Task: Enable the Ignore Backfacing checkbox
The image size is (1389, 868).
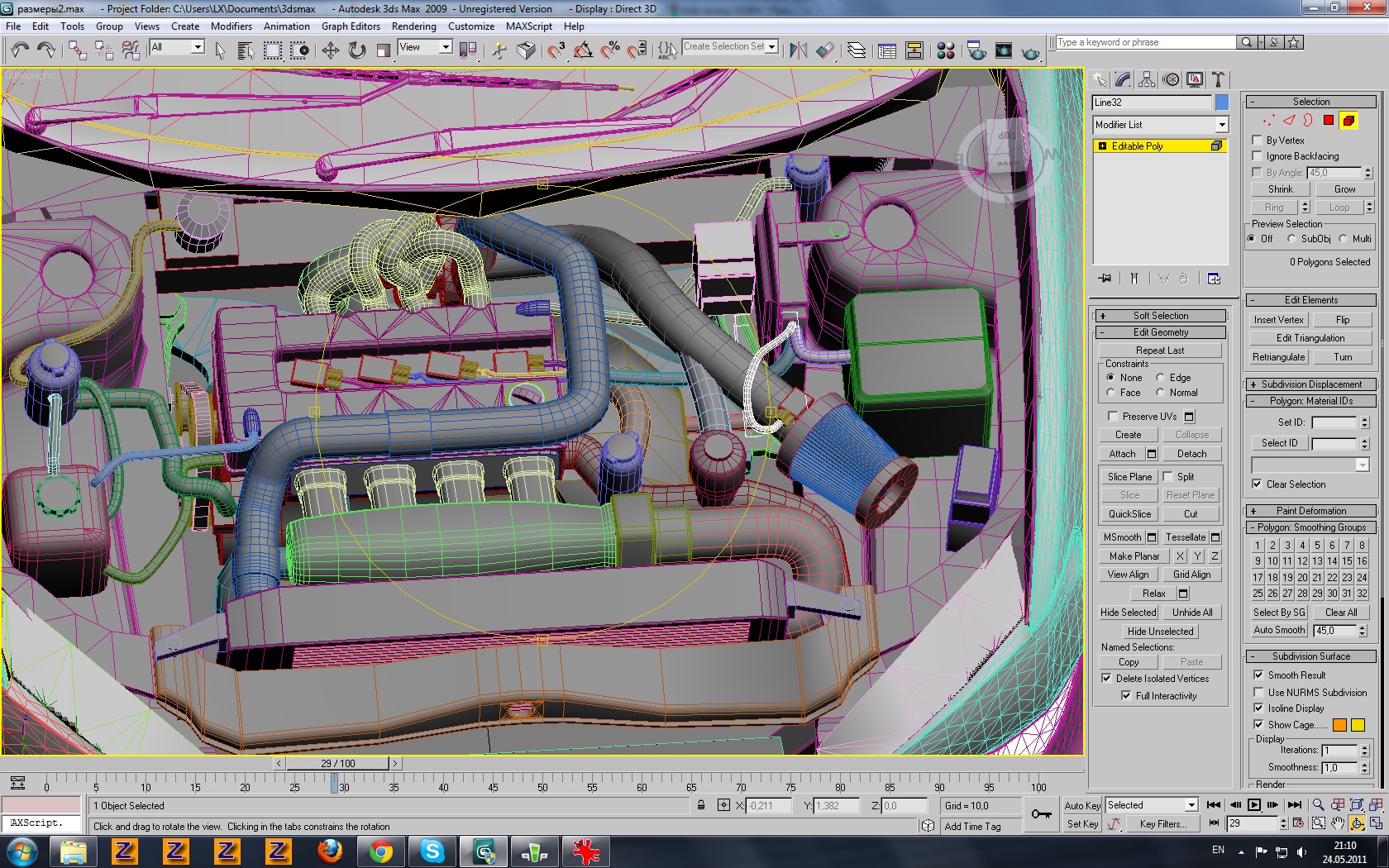Action: [1258, 156]
